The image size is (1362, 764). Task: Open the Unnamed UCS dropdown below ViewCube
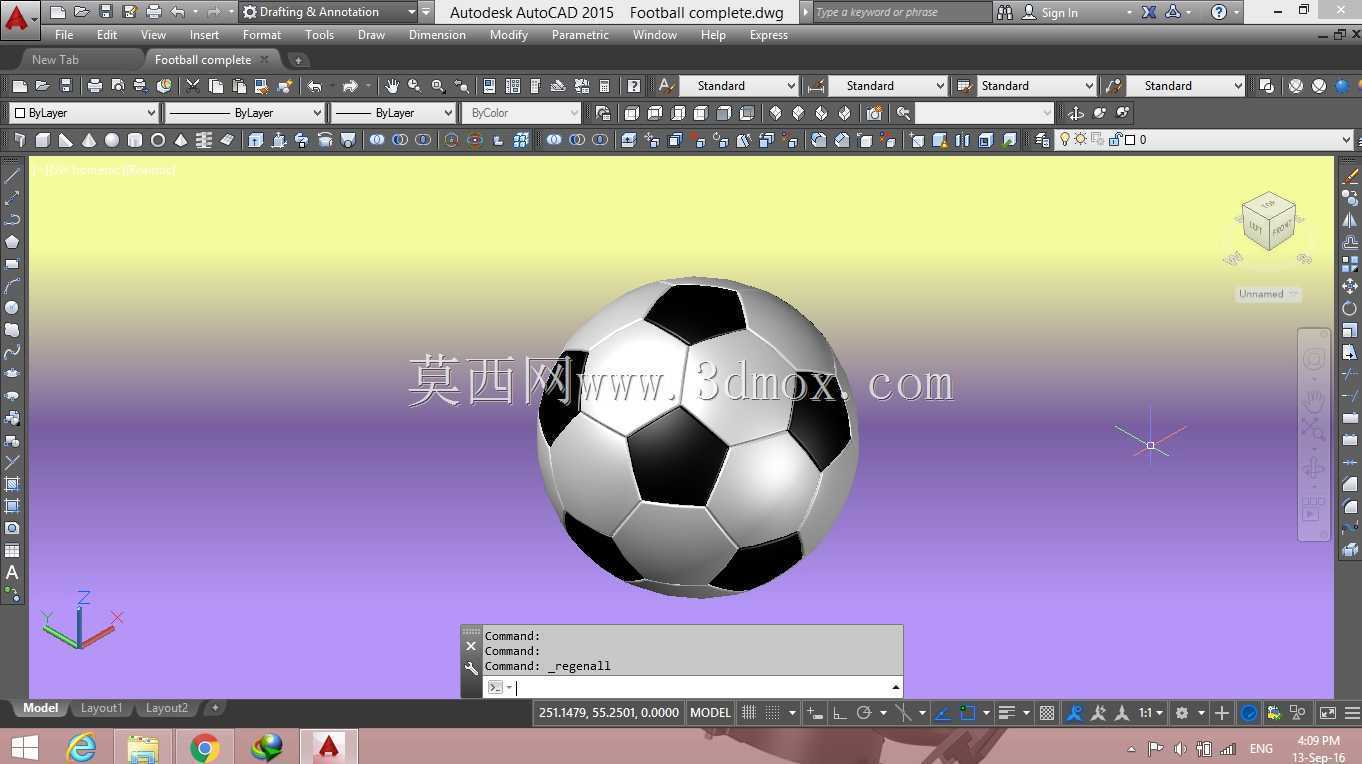pyautogui.click(x=1269, y=294)
